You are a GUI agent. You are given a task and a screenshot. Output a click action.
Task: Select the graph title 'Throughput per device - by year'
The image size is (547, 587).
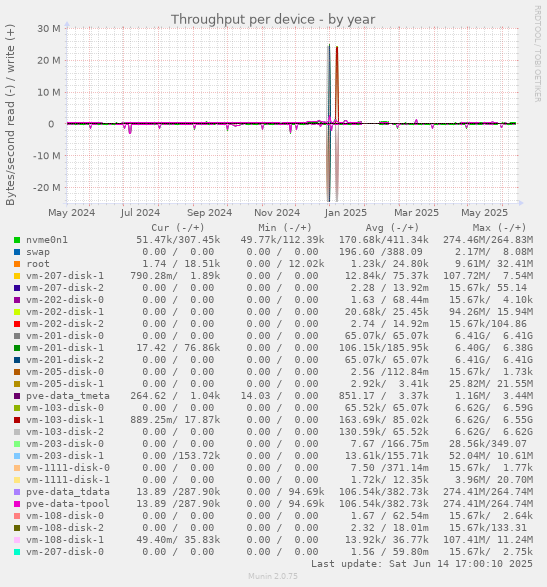point(273,19)
